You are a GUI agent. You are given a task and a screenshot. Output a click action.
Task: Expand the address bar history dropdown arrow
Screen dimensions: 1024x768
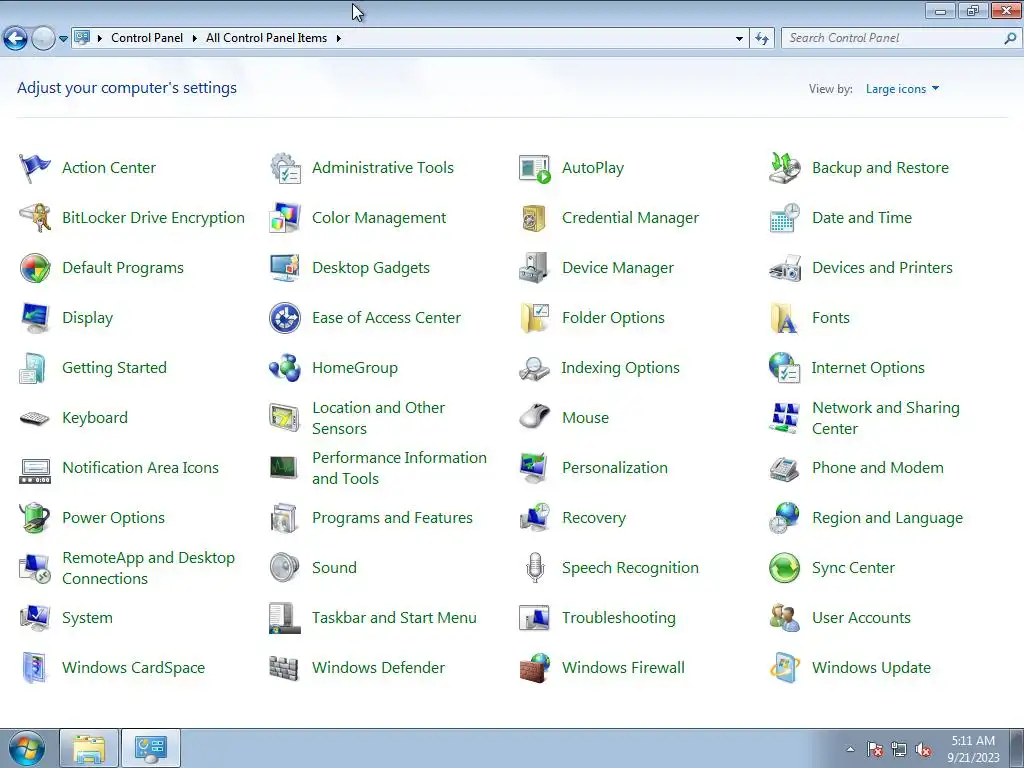point(739,39)
